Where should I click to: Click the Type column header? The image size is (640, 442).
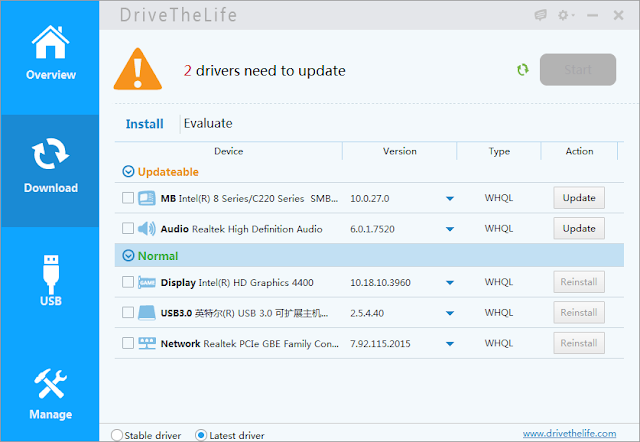click(x=499, y=151)
